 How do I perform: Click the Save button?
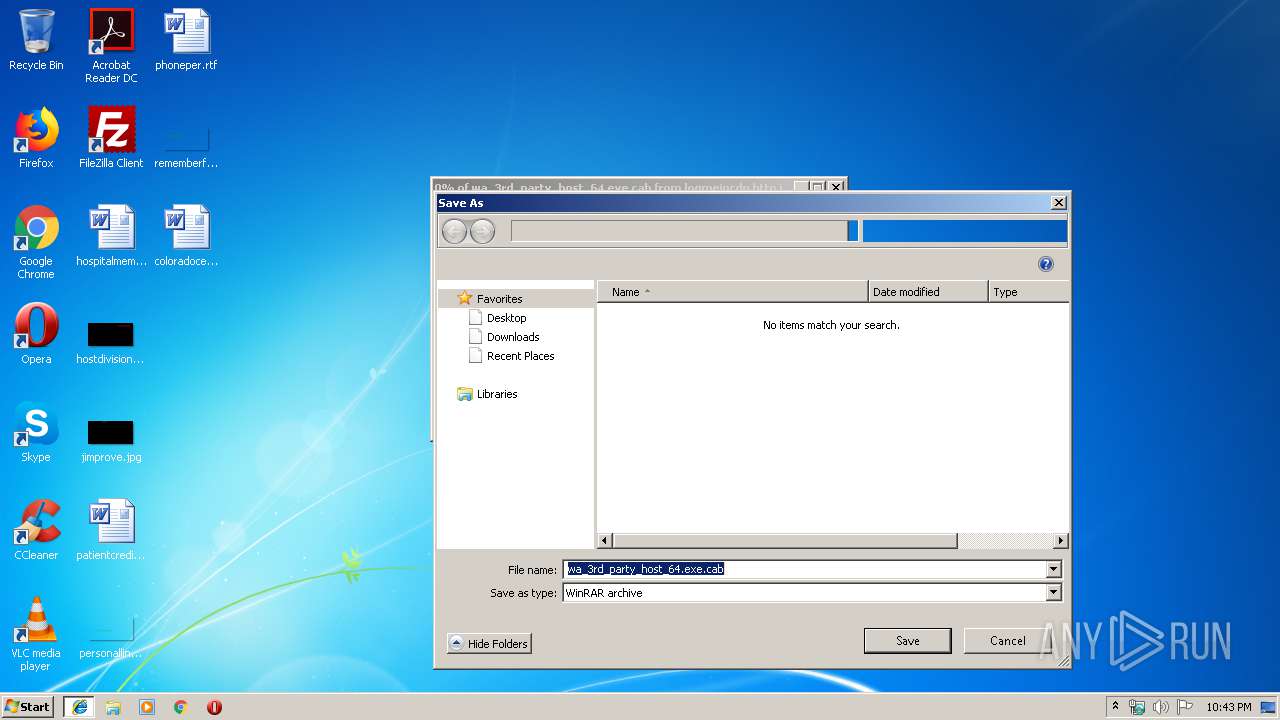tap(907, 641)
